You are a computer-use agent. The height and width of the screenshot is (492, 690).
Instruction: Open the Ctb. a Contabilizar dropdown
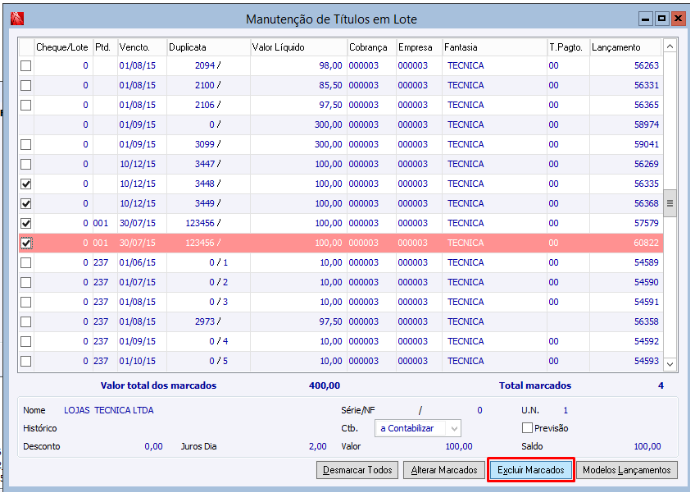(x=454, y=428)
